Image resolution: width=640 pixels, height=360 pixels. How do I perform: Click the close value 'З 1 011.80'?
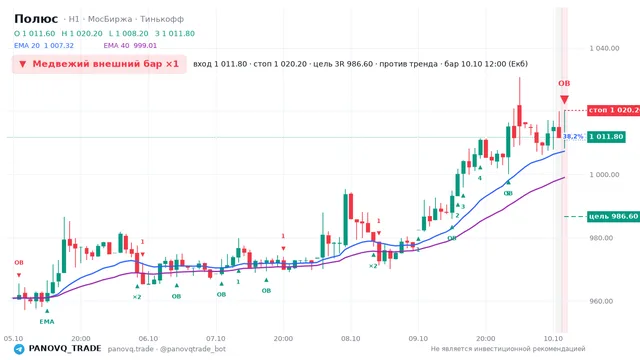tap(175, 33)
